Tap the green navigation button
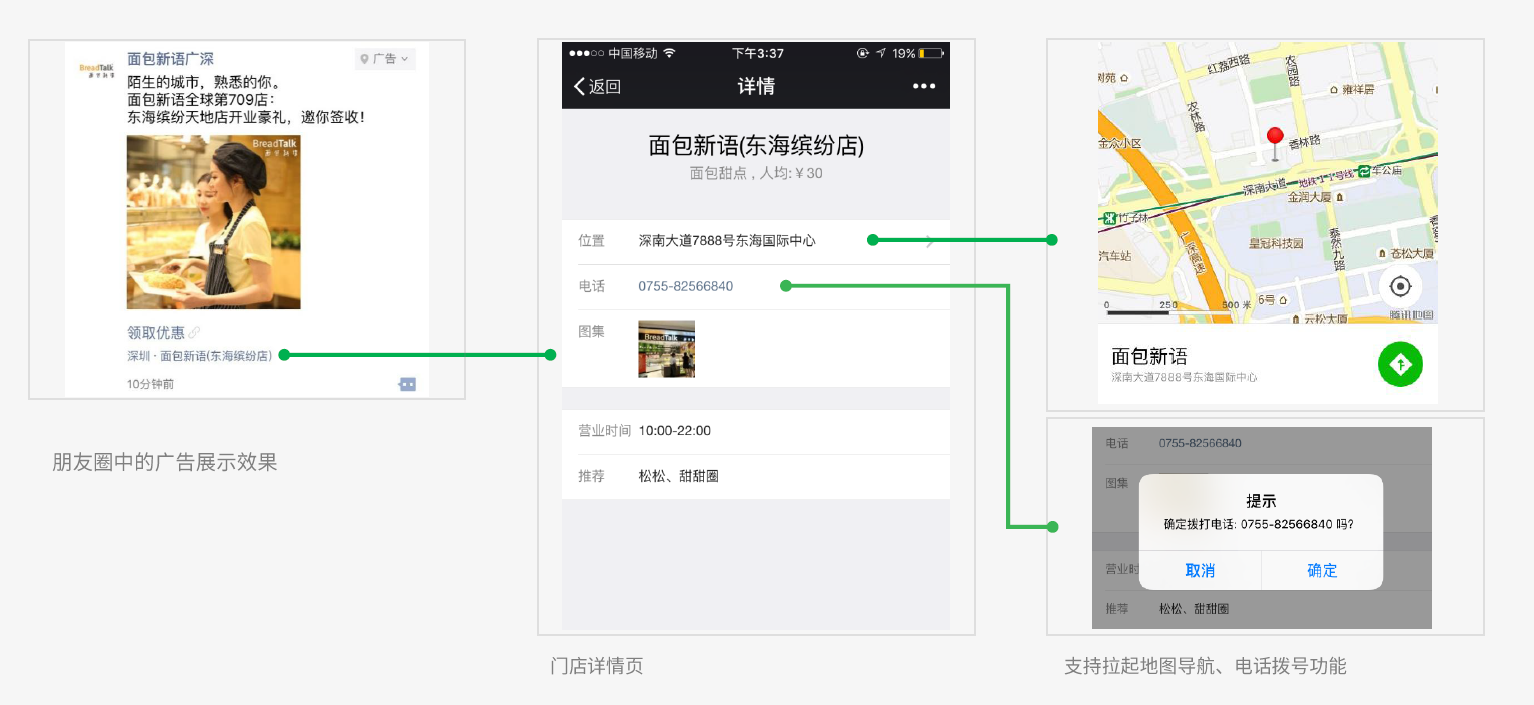Viewport: 1534px width, 705px height. [x=1400, y=365]
